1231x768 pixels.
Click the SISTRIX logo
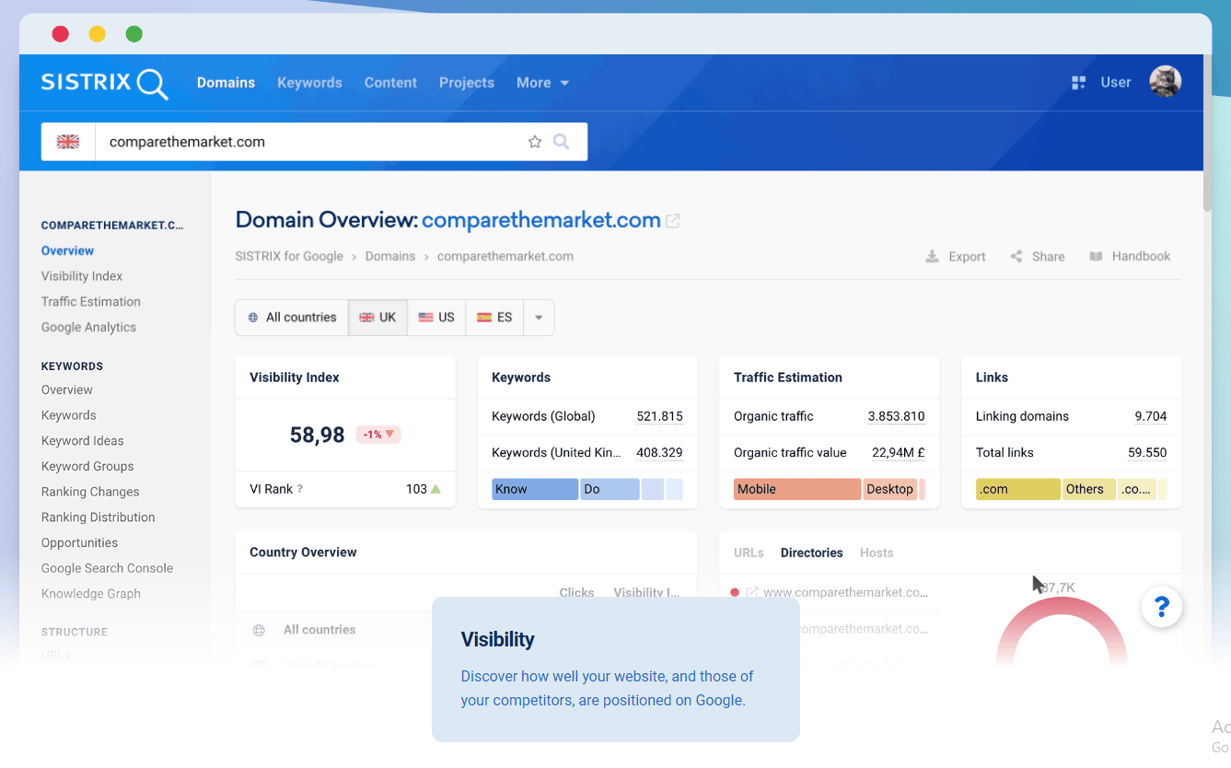[104, 83]
